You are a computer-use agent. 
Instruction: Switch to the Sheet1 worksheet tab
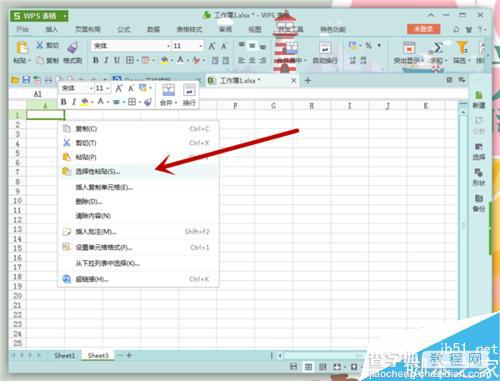pos(65,355)
